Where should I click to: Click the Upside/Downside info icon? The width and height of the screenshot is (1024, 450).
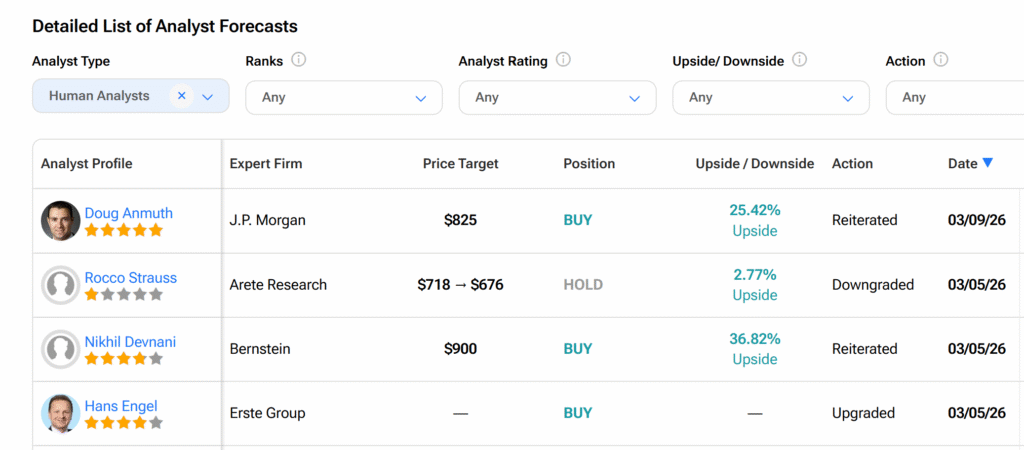pos(800,60)
